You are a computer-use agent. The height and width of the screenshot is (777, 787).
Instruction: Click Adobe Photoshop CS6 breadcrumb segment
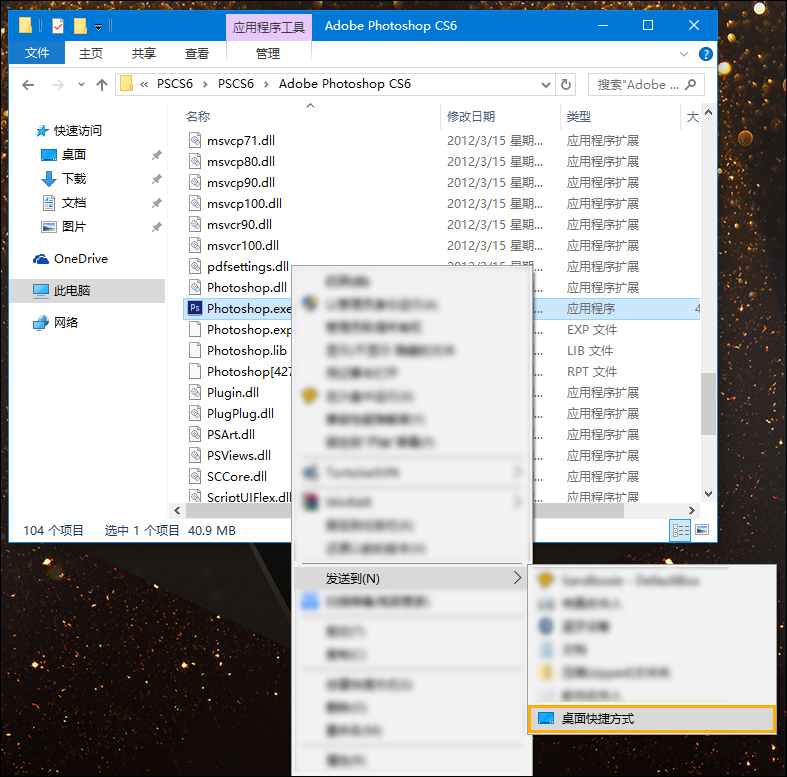pyautogui.click(x=344, y=84)
